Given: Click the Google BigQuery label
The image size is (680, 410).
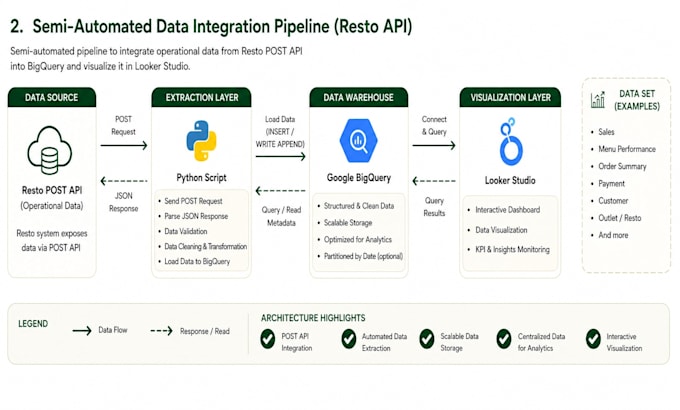Looking at the screenshot, I should 359,177.
